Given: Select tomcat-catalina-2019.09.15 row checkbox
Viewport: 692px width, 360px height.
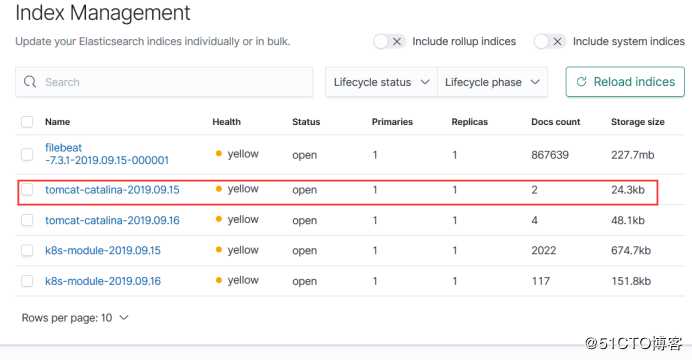Looking at the screenshot, I should coord(27,190).
